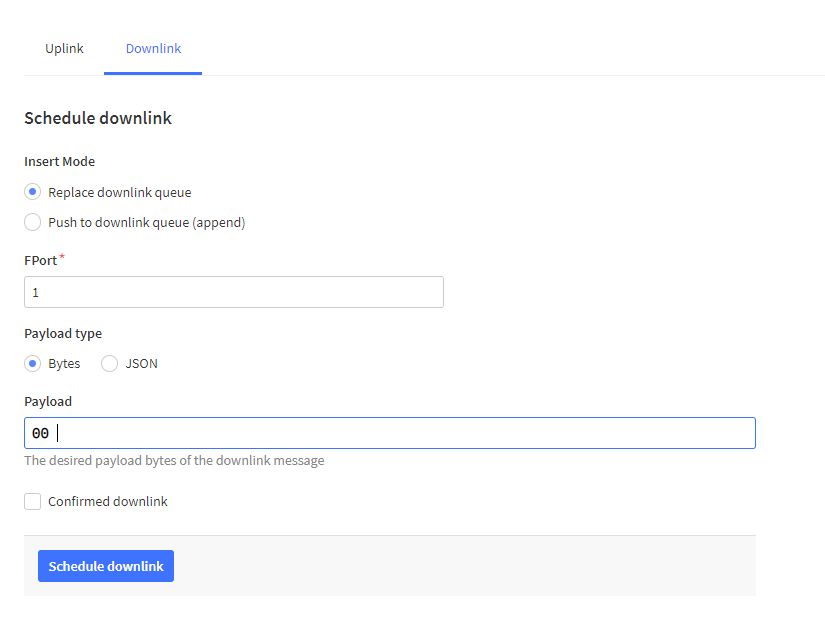Switch to the Uplink tab

[64, 48]
